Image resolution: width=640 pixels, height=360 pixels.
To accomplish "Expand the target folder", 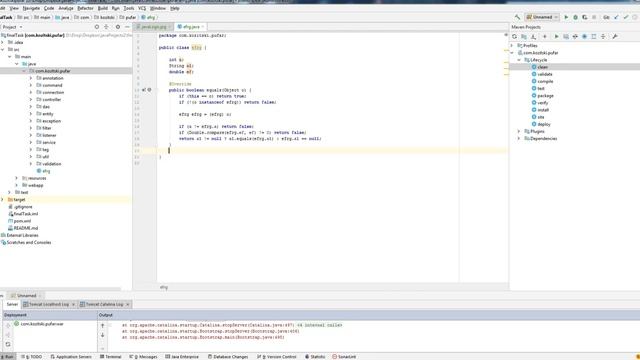I will 2,200.
